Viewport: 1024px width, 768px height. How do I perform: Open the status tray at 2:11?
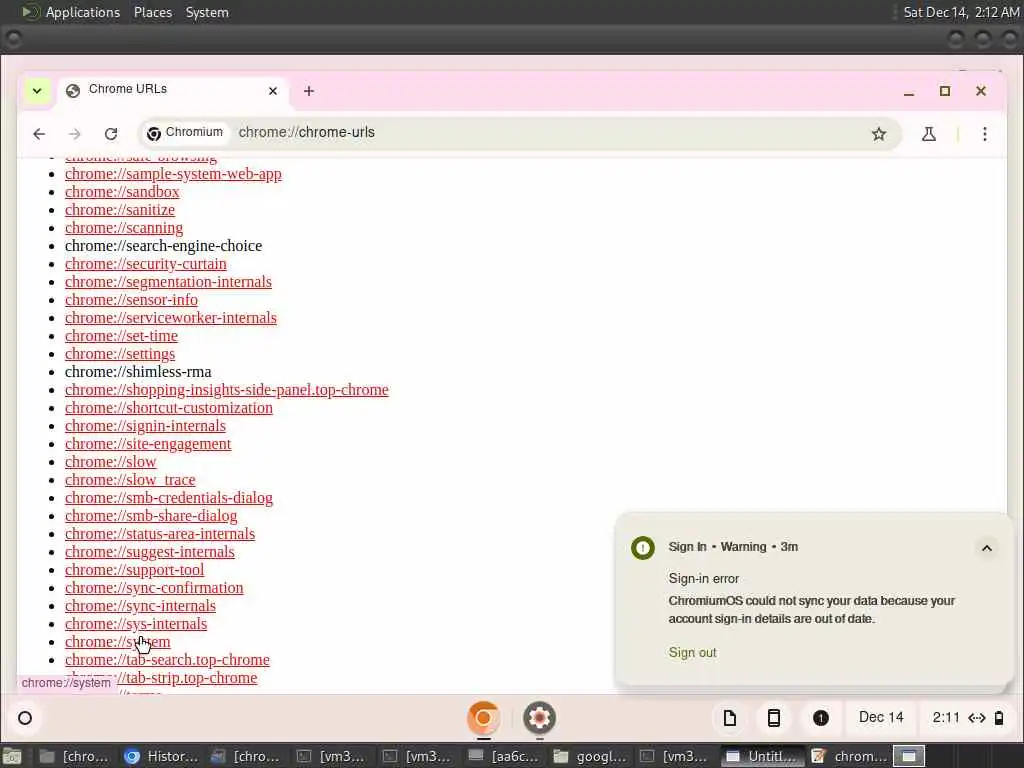coord(968,718)
